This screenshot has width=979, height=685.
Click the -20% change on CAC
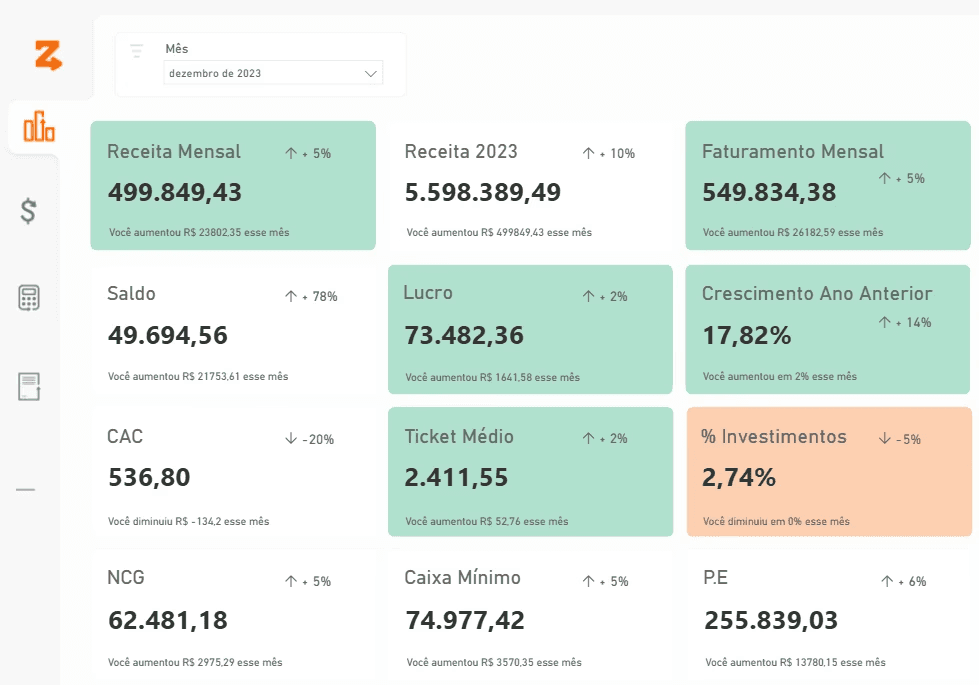(x=318, y=440)
